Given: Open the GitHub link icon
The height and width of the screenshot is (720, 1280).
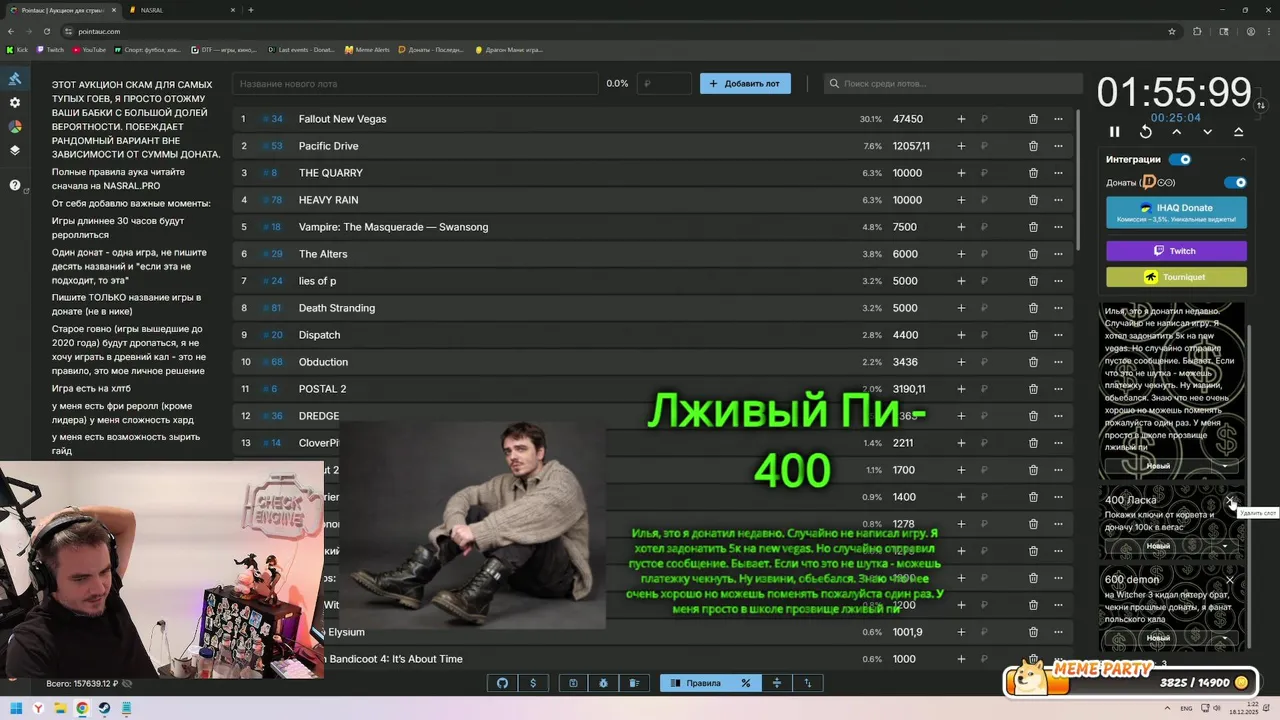Looking at the screenshot, I should coord(502,683).
